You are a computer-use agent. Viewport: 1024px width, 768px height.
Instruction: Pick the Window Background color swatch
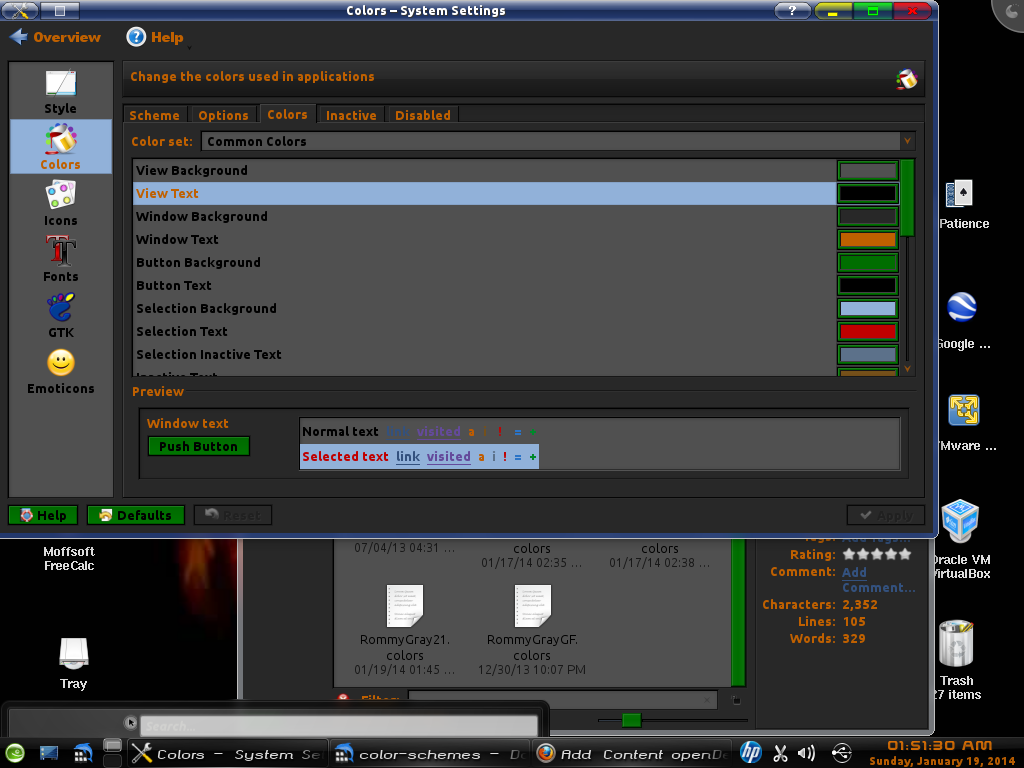pyautogui.click(x=867, y=217)
